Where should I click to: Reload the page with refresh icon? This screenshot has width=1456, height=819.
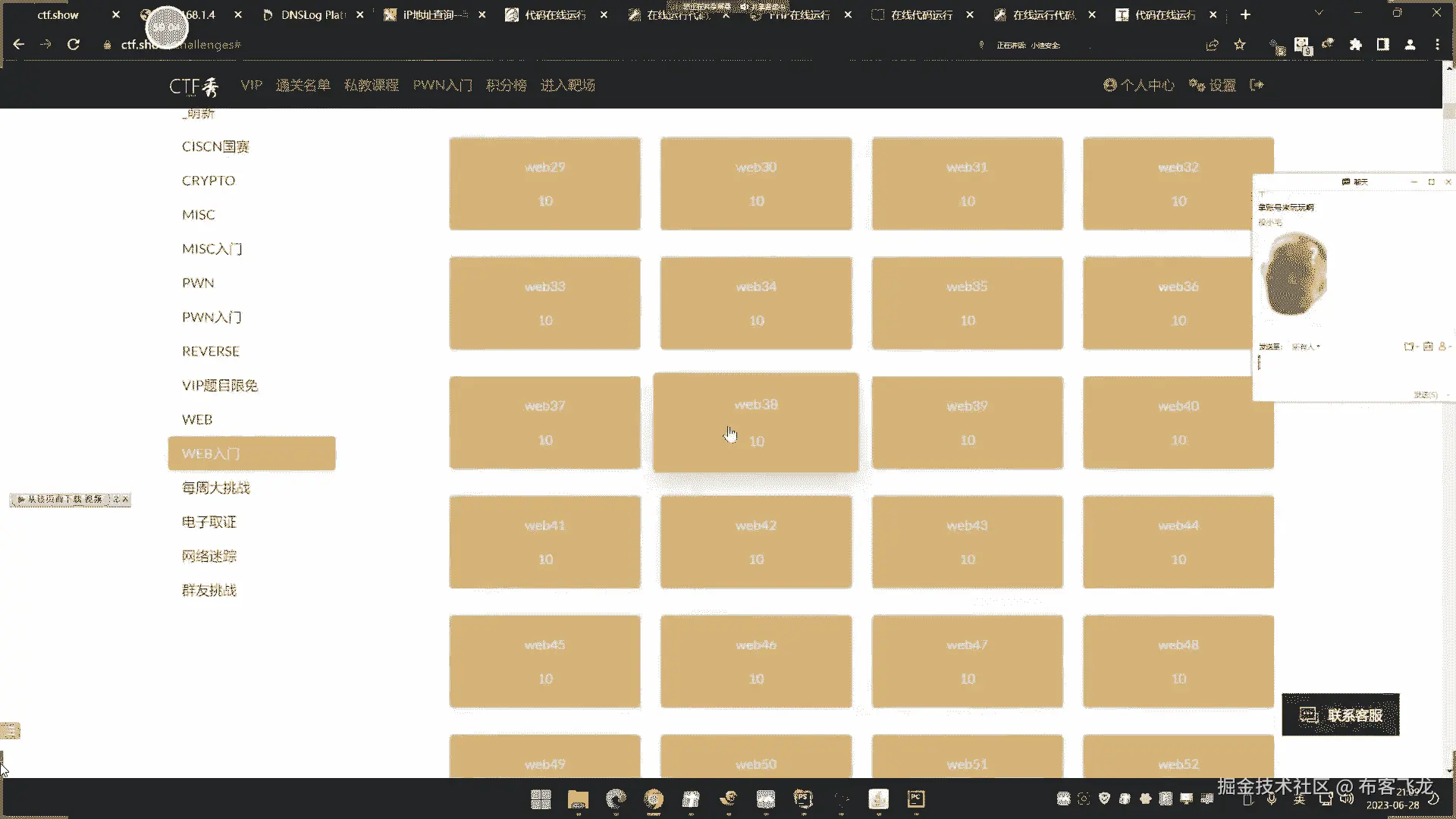click(x=74, y=45)
